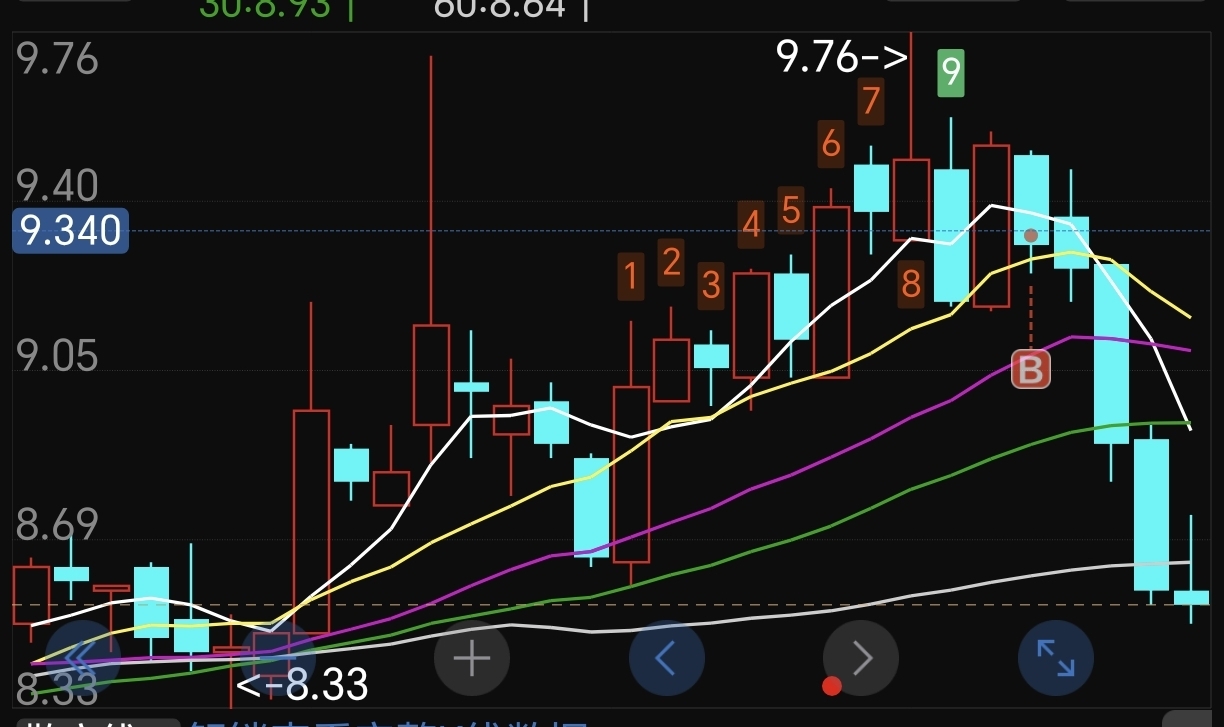The height and width of the screenshot is (727, 1224).
Task: Zoom in with the plus button
Action: (472, 658)
